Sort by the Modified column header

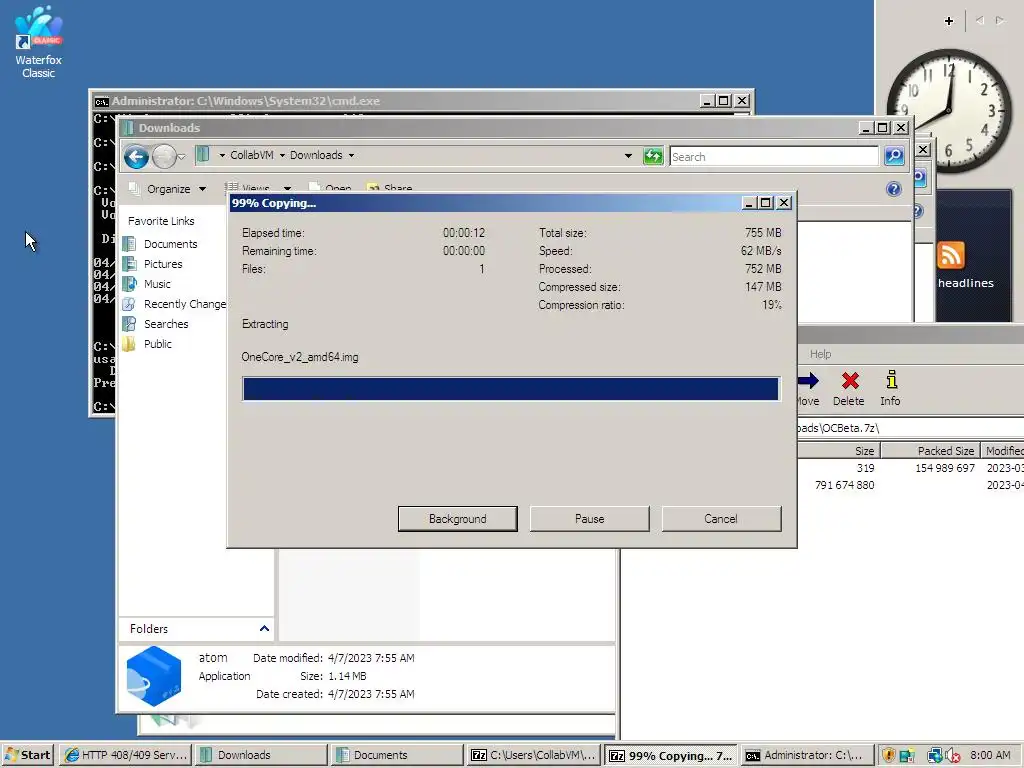click(x=1003, y=451)
